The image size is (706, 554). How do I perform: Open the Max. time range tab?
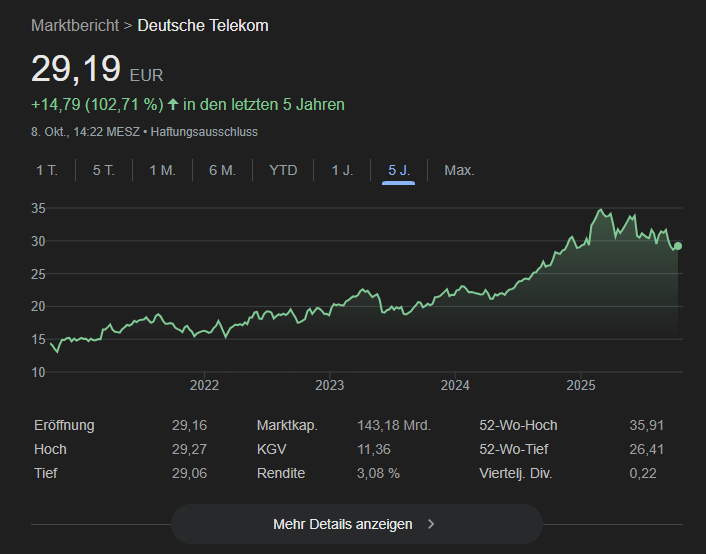459,170
